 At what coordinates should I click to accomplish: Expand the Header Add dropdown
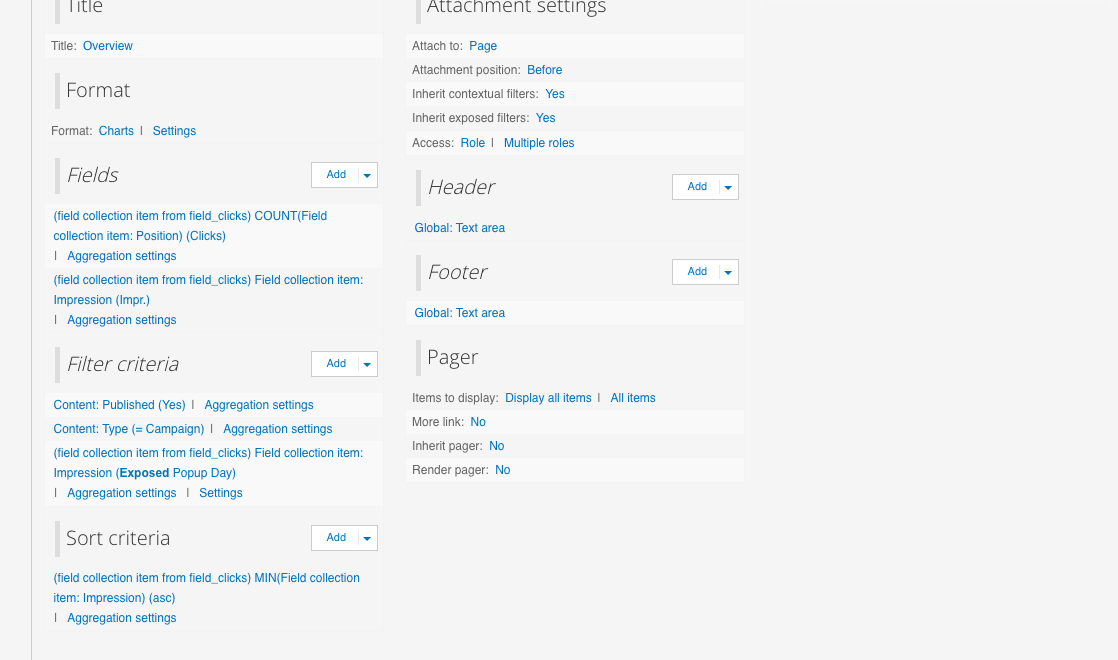click(729, 186)
